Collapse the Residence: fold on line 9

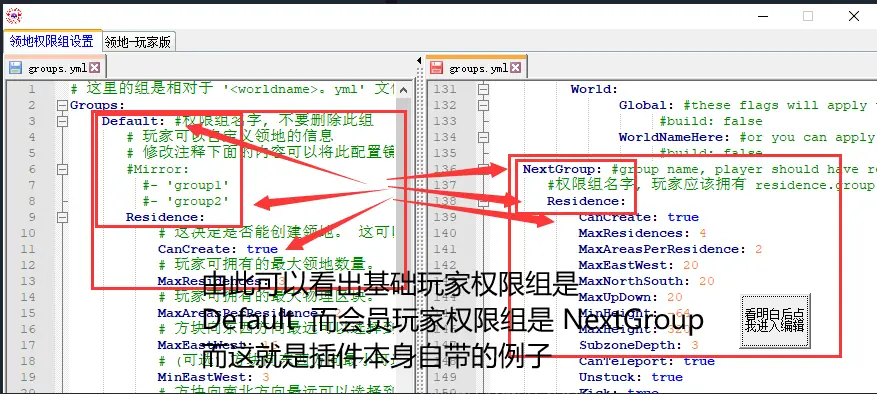(x=62, y=217)
